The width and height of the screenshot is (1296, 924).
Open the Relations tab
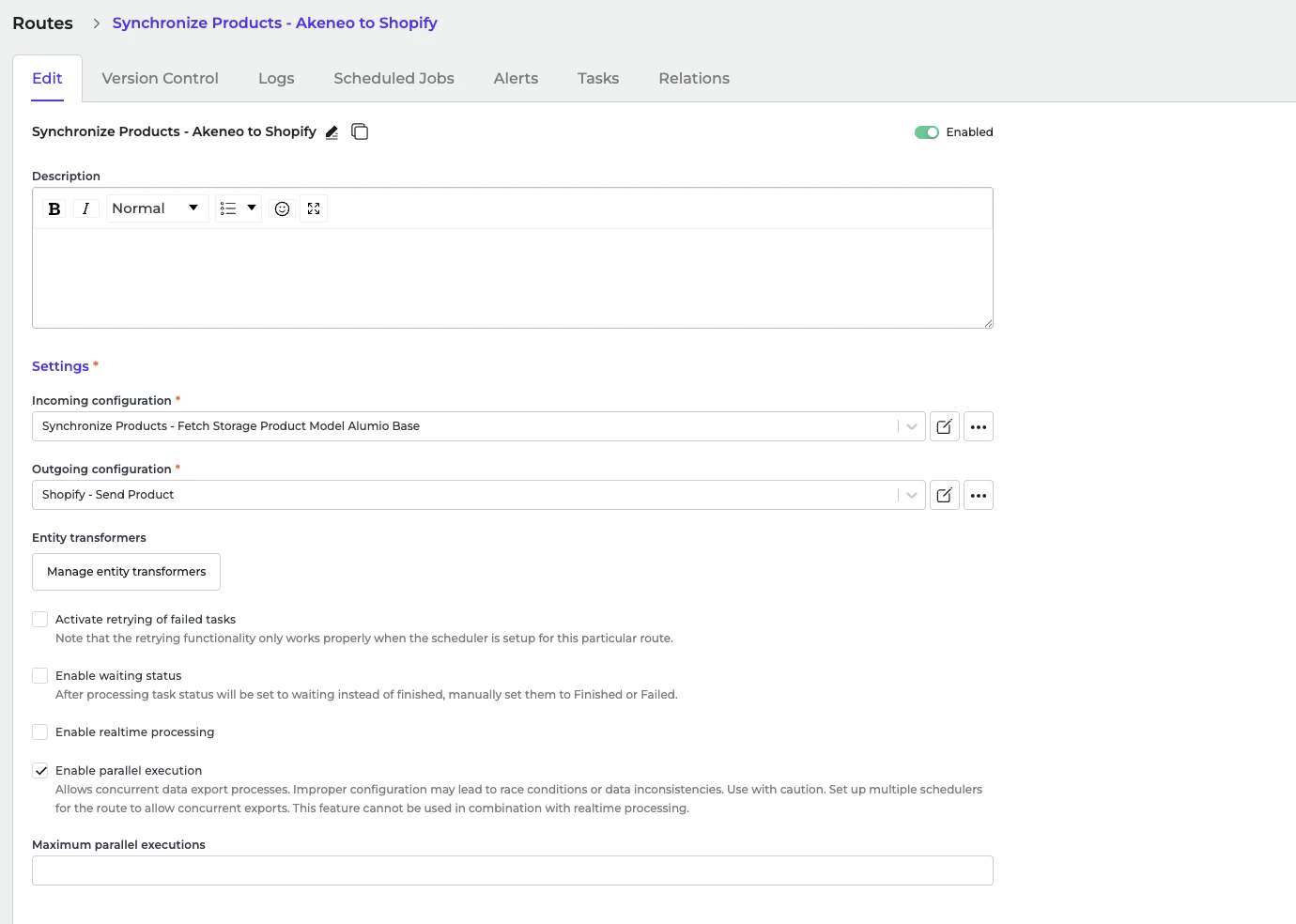pyautogui.click(x=694, y=79)
